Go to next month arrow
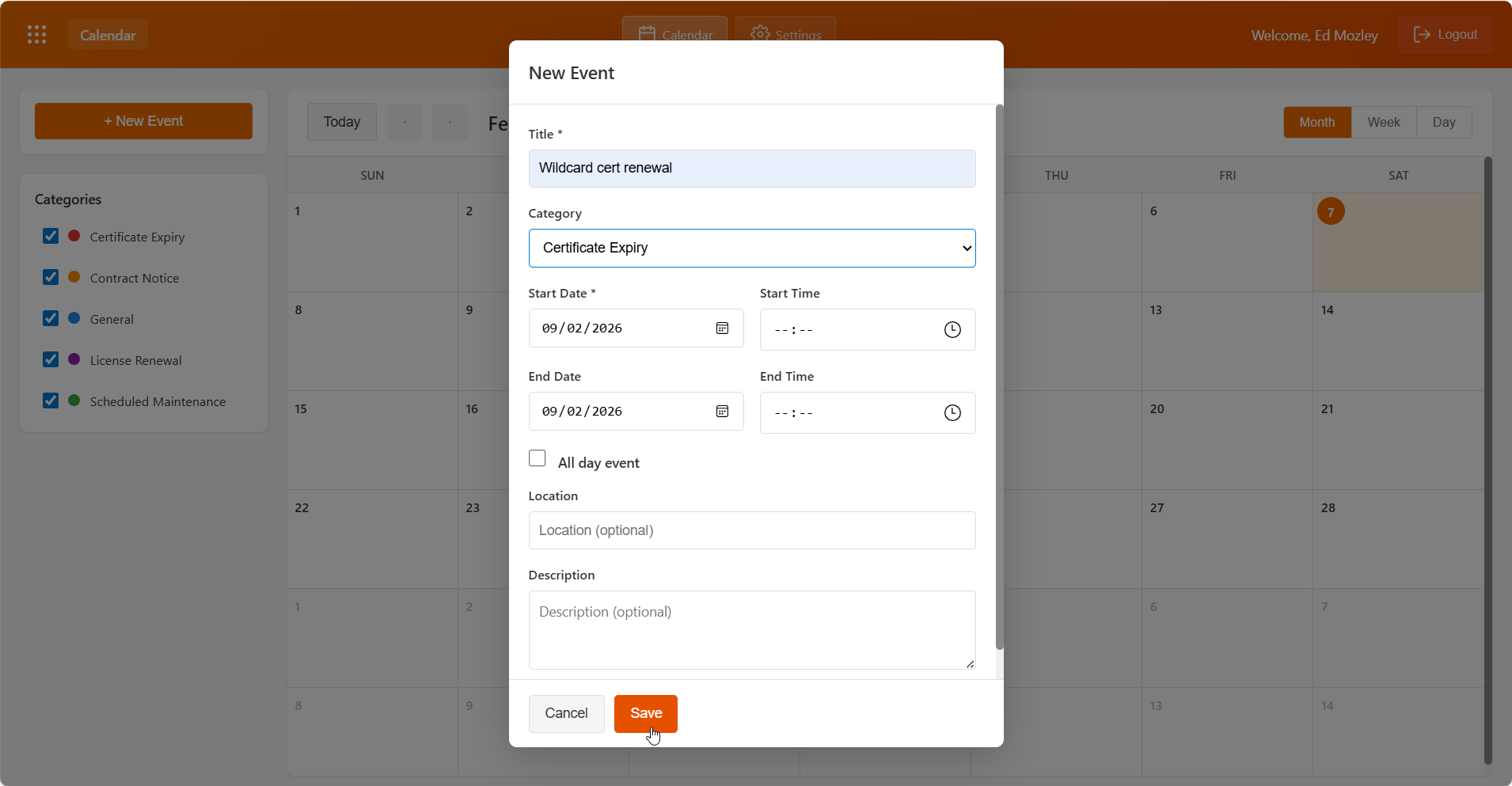 (450, 122)
